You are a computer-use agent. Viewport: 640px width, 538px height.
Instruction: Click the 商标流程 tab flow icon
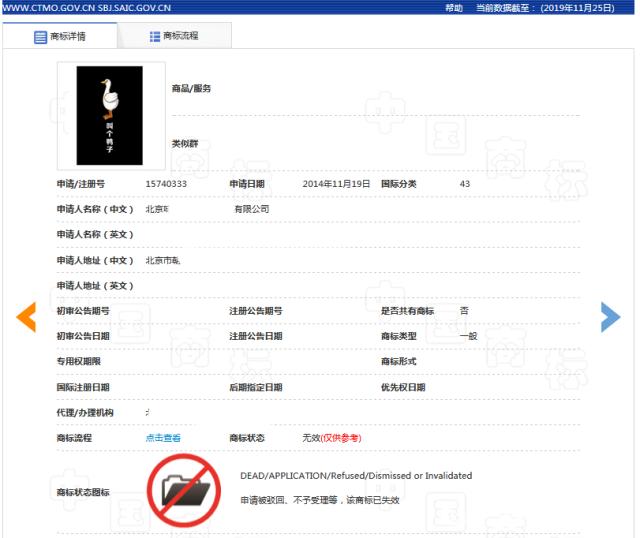point(155,37)
